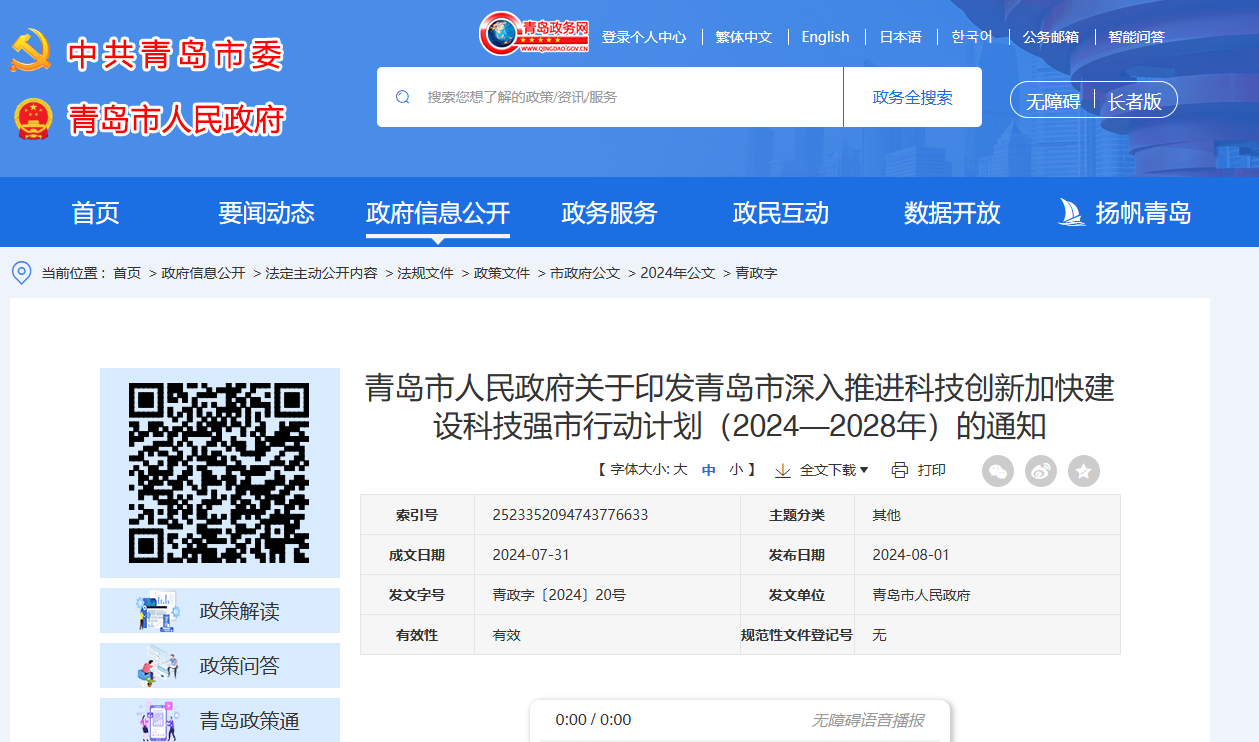The height and width of the screenshot is (742, 1259).
Task: Add the article to favorites via star icon
Action: tap(1083, 471)
